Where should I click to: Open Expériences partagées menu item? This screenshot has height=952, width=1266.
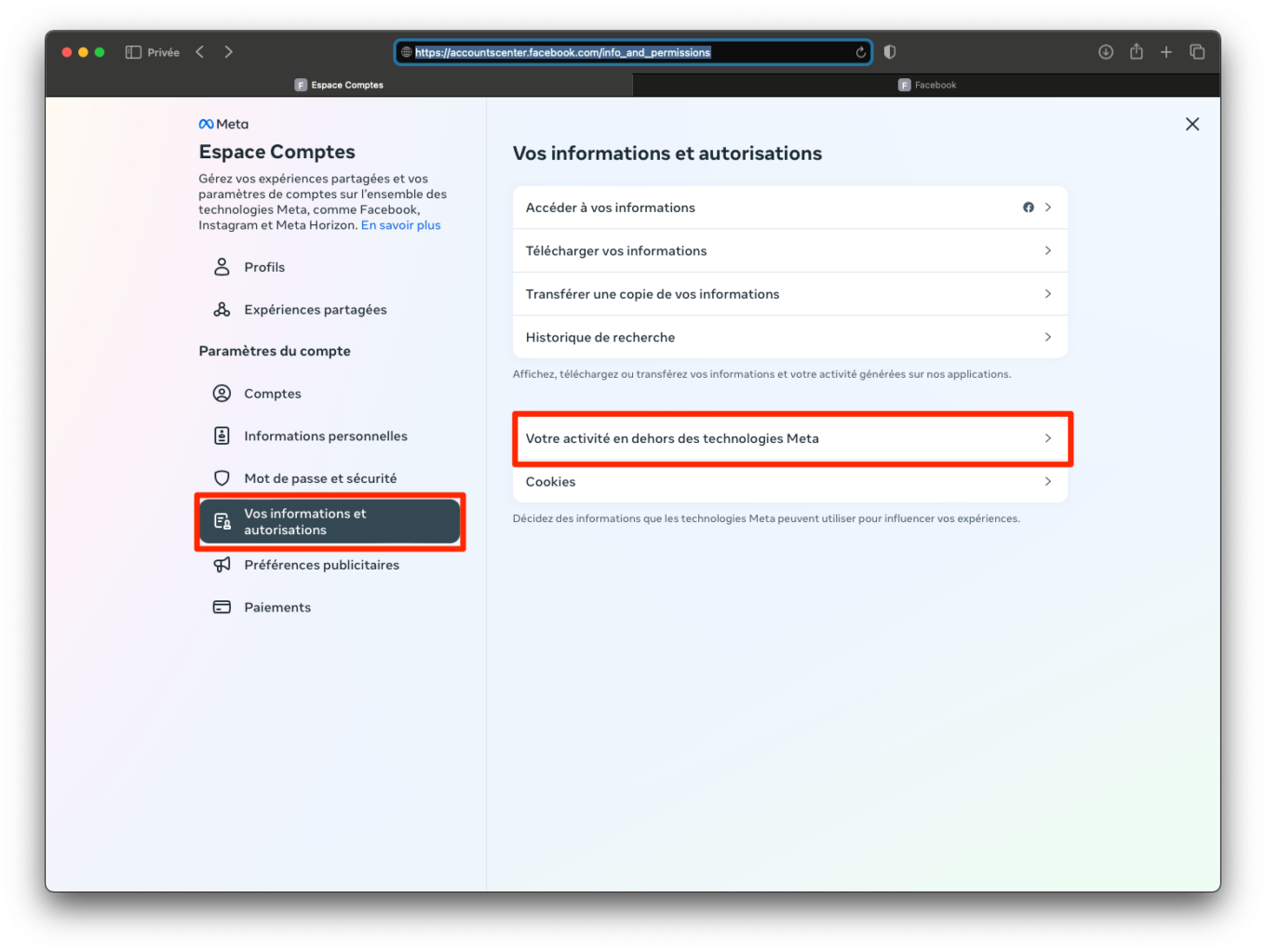click(330, 310)
